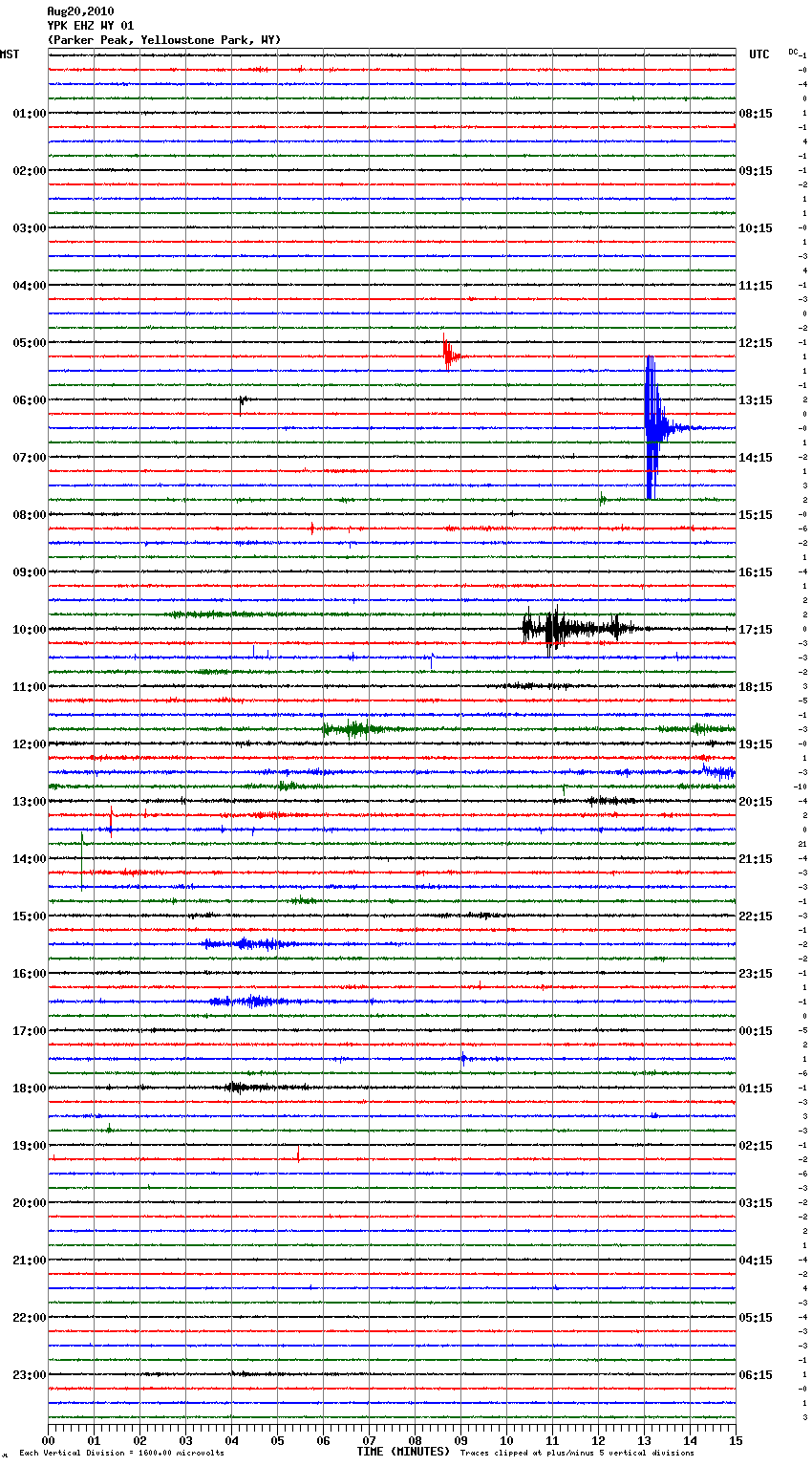812x1466 pixels.
Task: Click the "19:15" UTC time label
Action: pos(756,744)
